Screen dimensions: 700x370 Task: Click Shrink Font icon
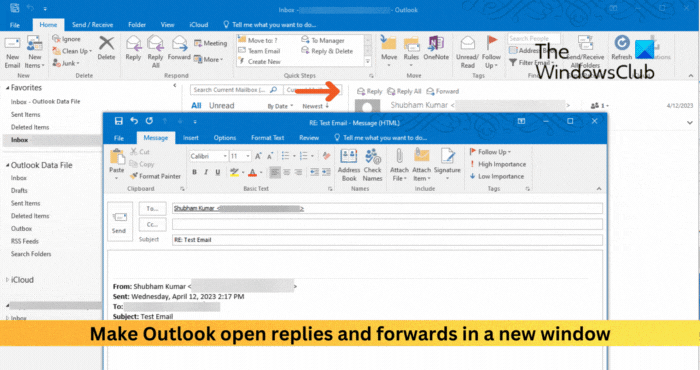tap(270, 156)
